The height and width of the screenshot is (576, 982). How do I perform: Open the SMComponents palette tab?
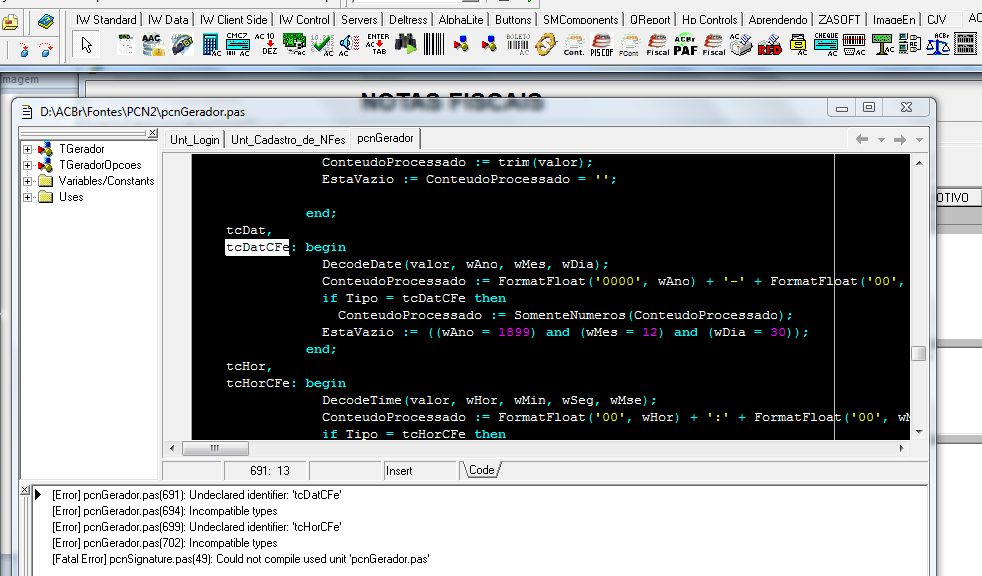581,19
